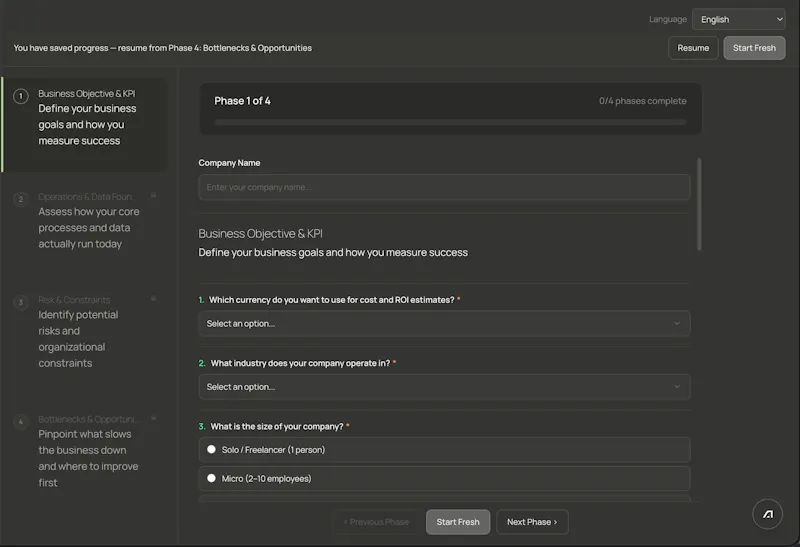Click the form's vertical scrollbar
This screenshot has height=547, width=800.
[698, 204]
